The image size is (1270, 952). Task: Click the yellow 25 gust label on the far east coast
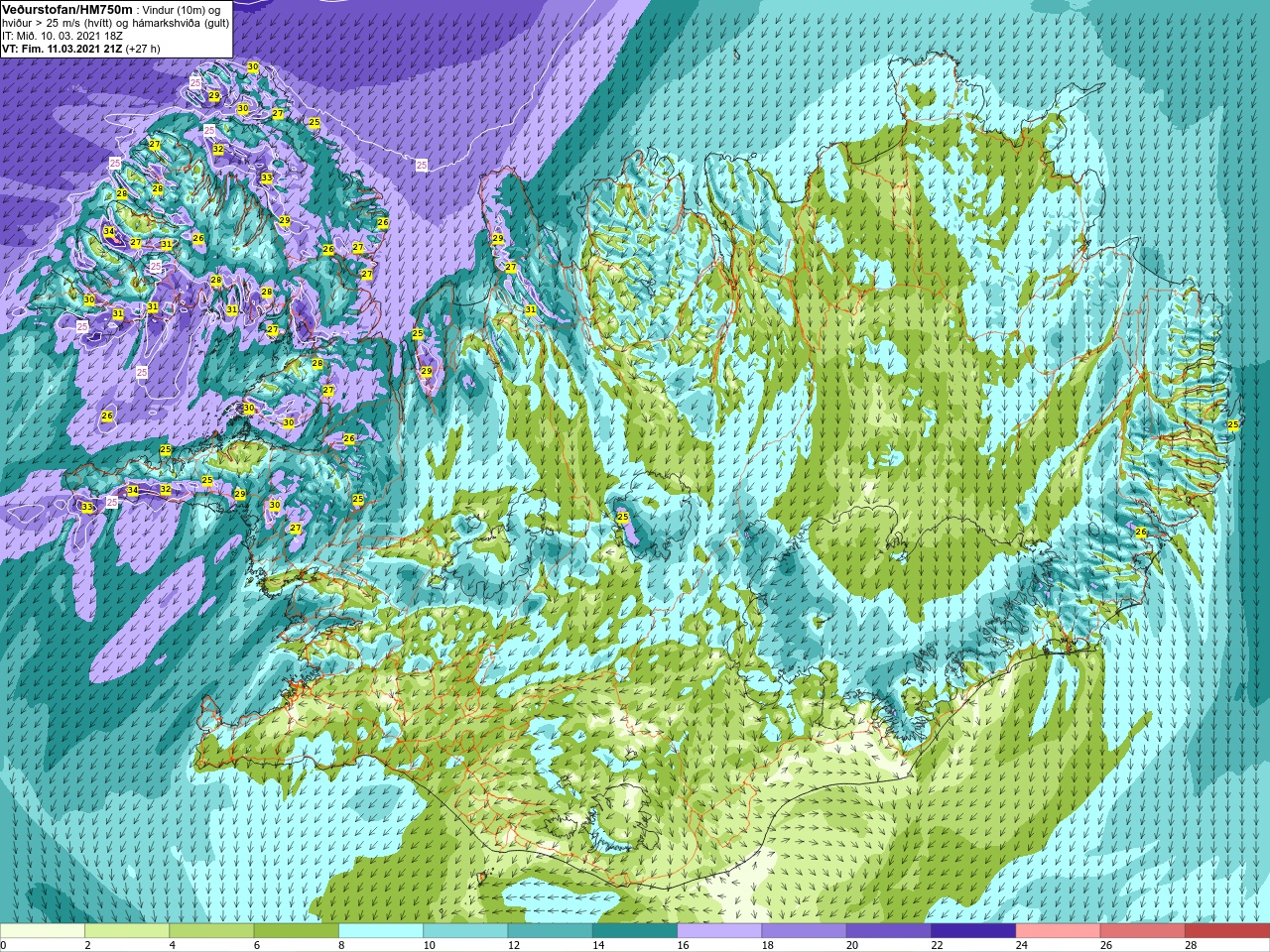point(1233,424)
